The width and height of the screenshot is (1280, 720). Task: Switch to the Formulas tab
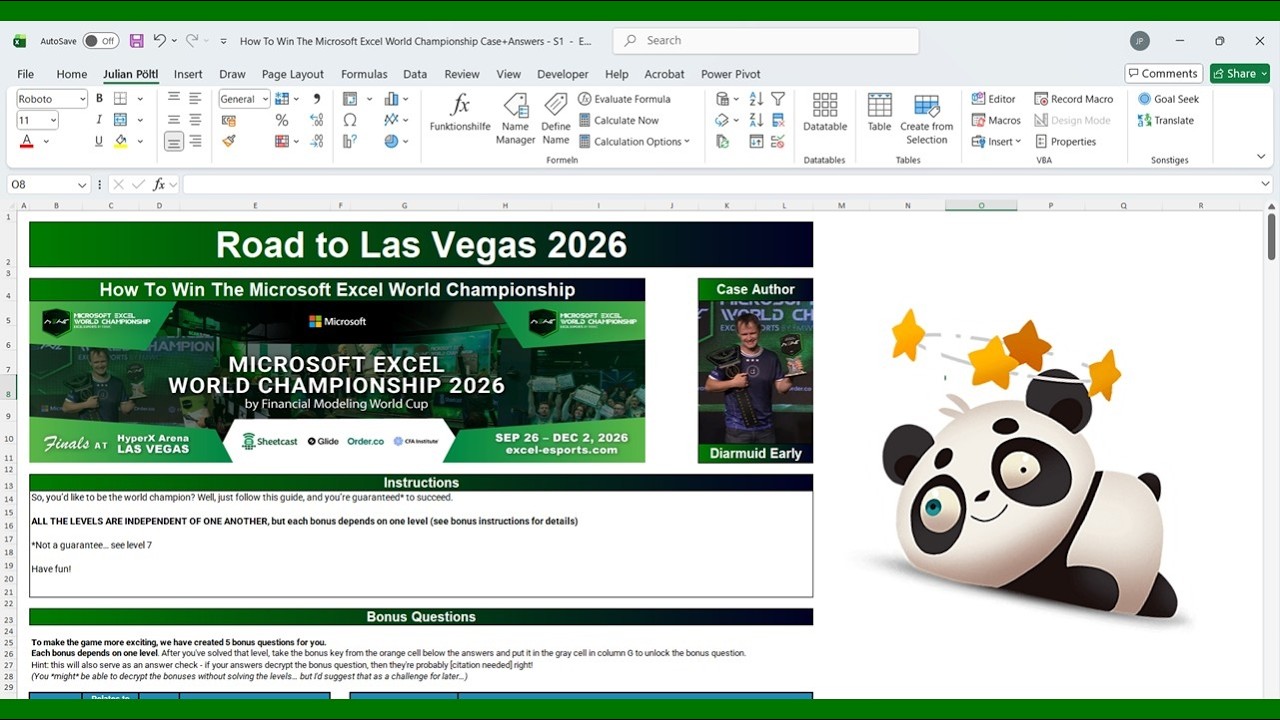tap(364, 74)
